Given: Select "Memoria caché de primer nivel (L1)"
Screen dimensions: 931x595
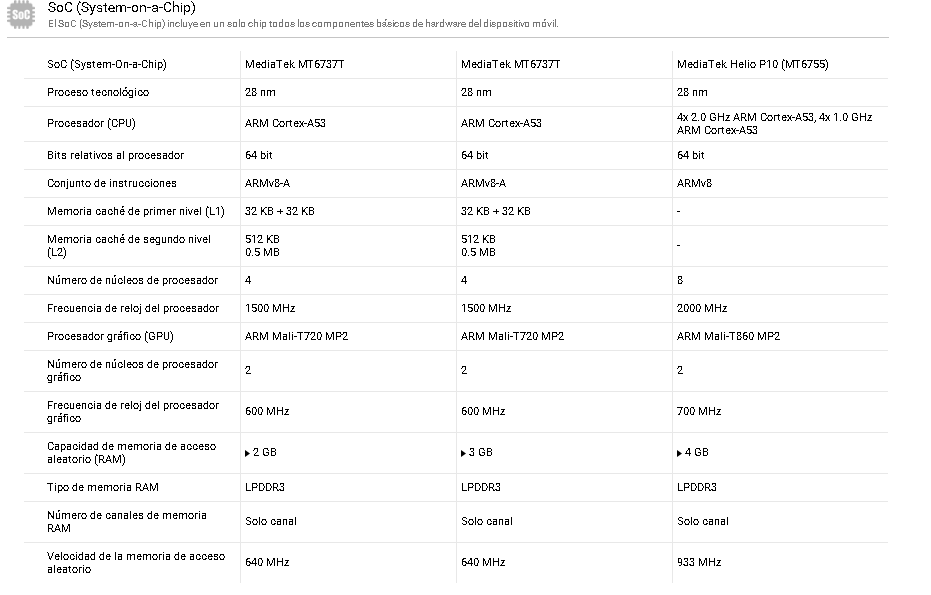Looking at the screenshot, I should [x=136, y=211].
